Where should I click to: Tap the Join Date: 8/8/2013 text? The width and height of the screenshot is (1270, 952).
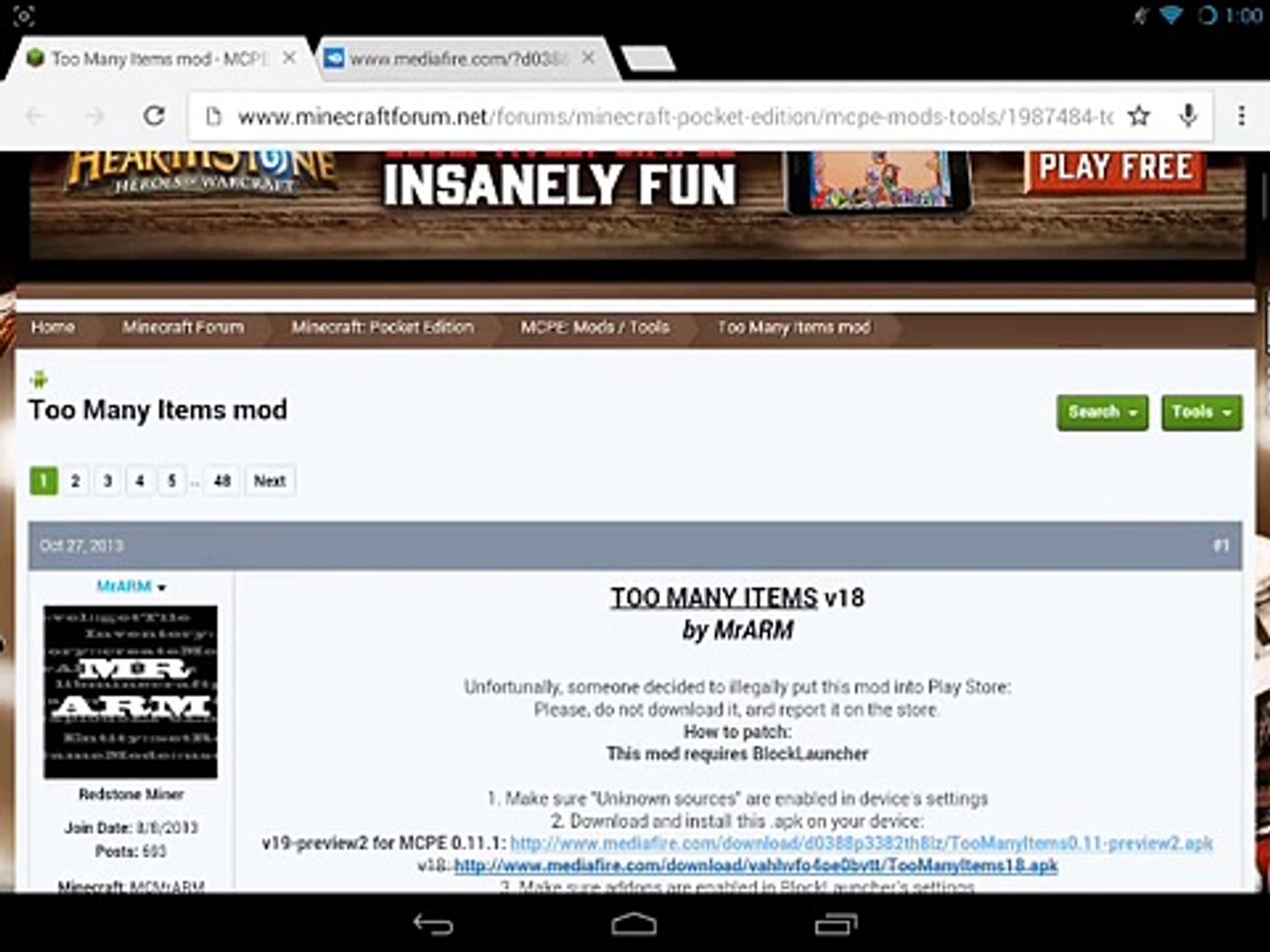pyautogui.click(x=131, y=828)
